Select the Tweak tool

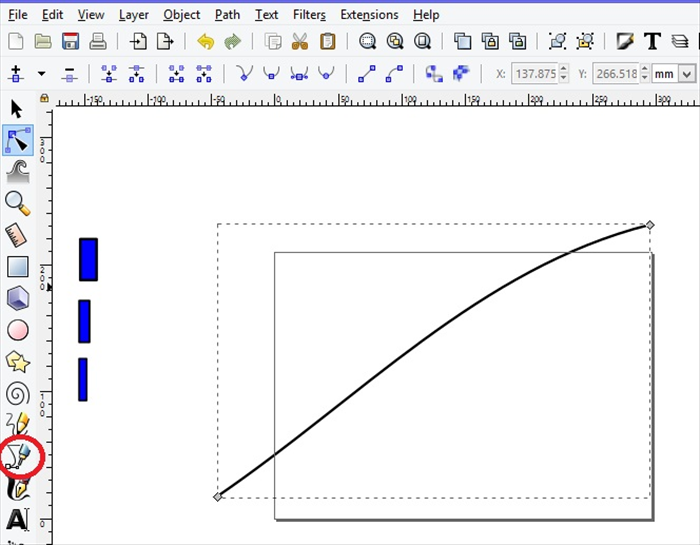(x=18, y=172)
